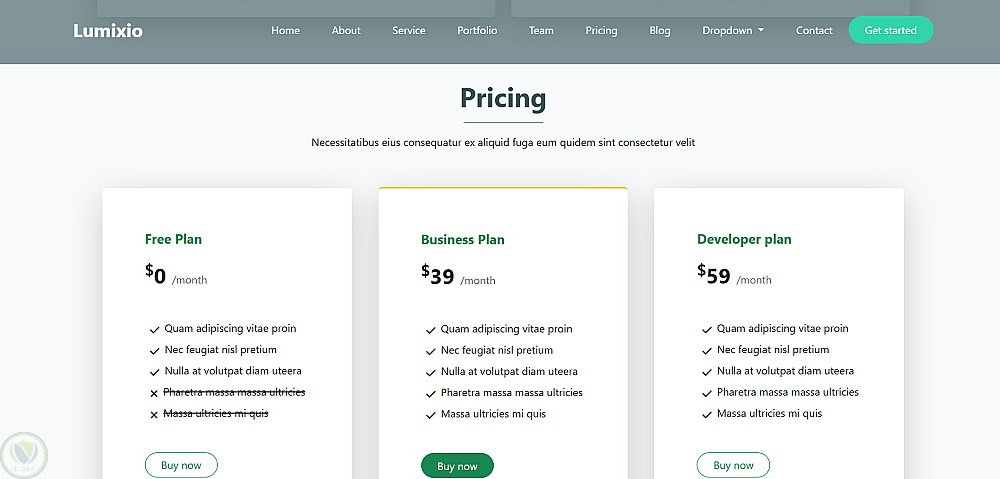
Task: Navigate to the Portfolio section
Action: (477, 31)
